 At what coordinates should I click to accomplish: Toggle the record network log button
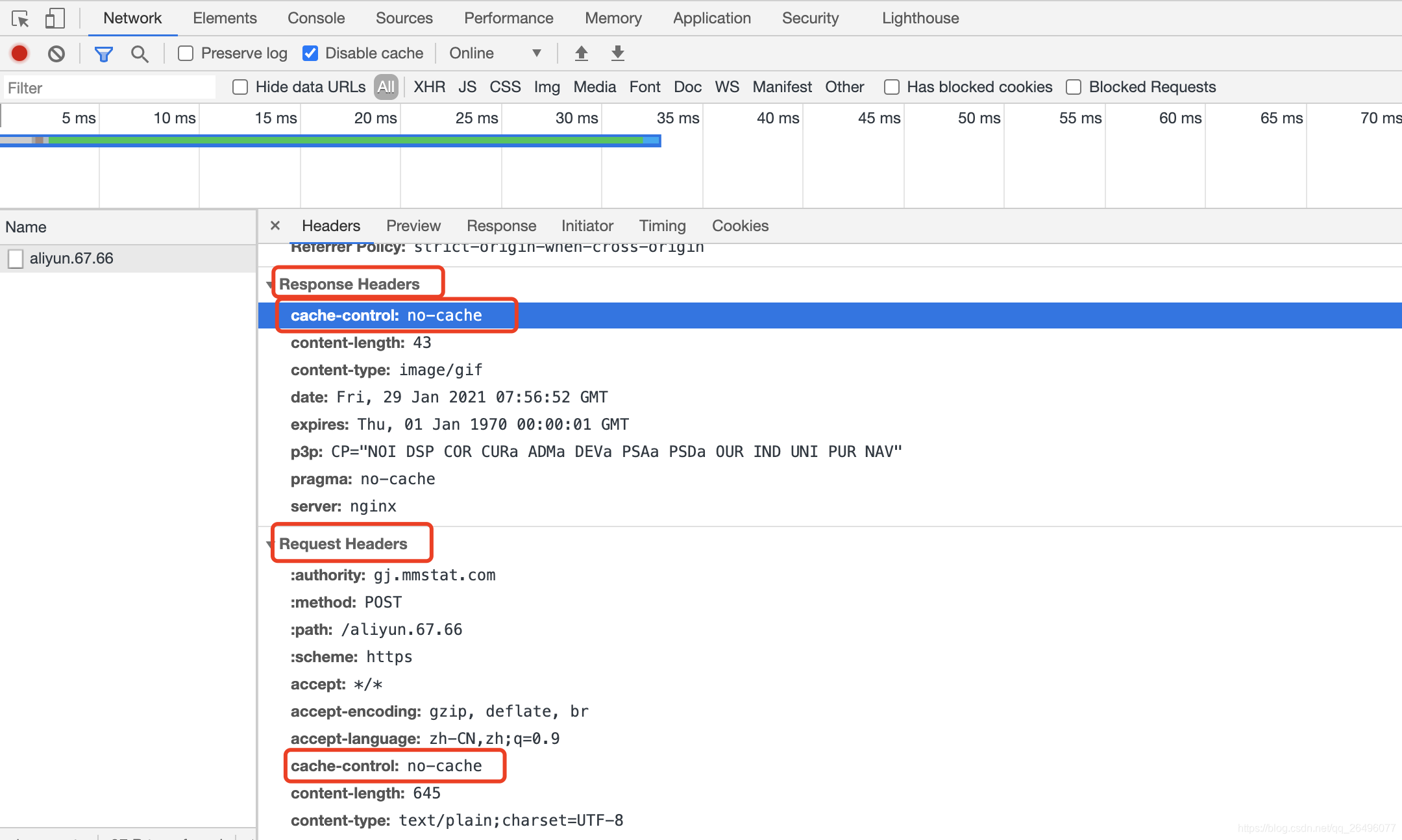19,53
